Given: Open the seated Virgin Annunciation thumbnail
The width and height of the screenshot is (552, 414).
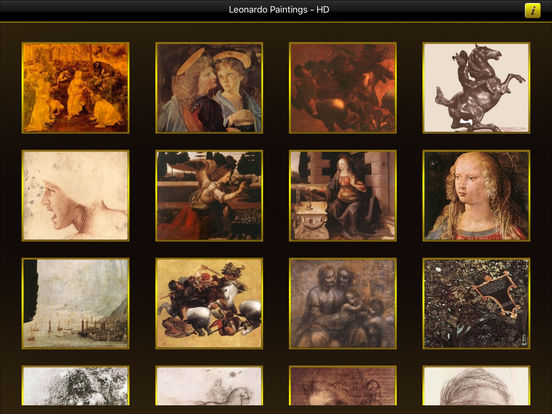Looking at the screenshot, I should tap(343, 196).
